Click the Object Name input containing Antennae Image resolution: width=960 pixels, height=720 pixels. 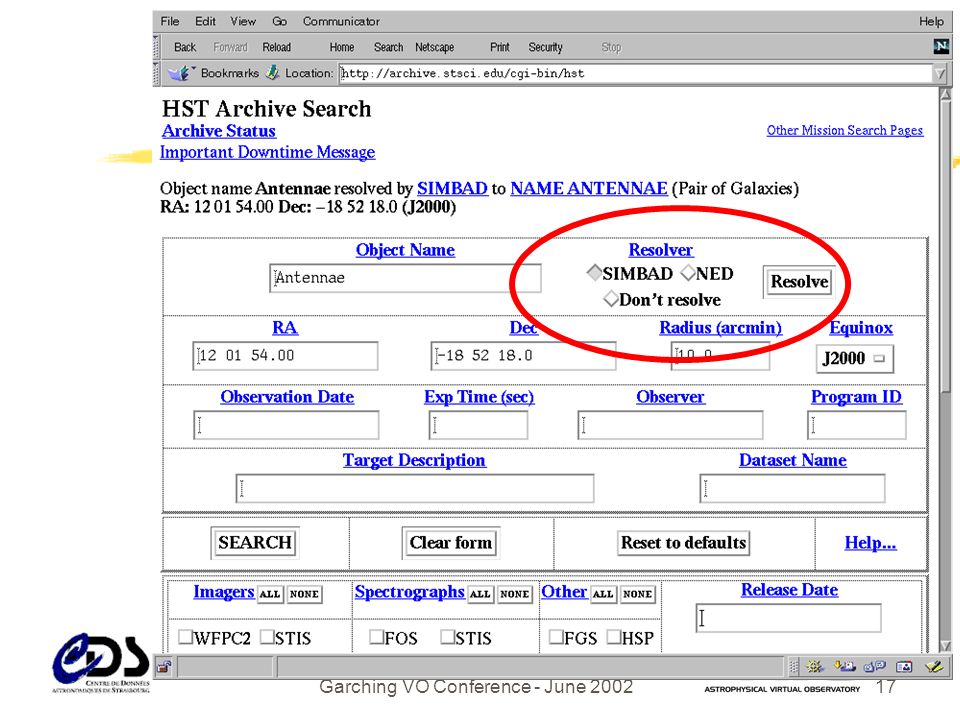(405, 278)
